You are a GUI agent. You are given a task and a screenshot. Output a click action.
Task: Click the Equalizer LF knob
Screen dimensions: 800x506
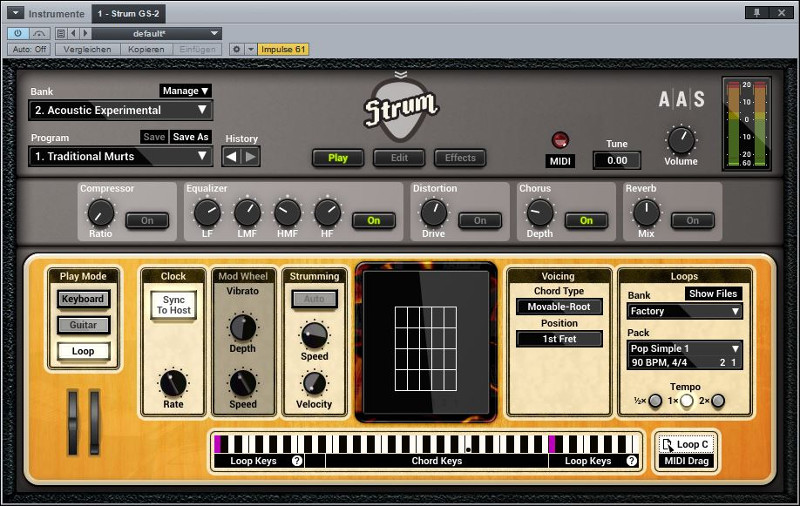pyautogui.click(x=207, y=213)
